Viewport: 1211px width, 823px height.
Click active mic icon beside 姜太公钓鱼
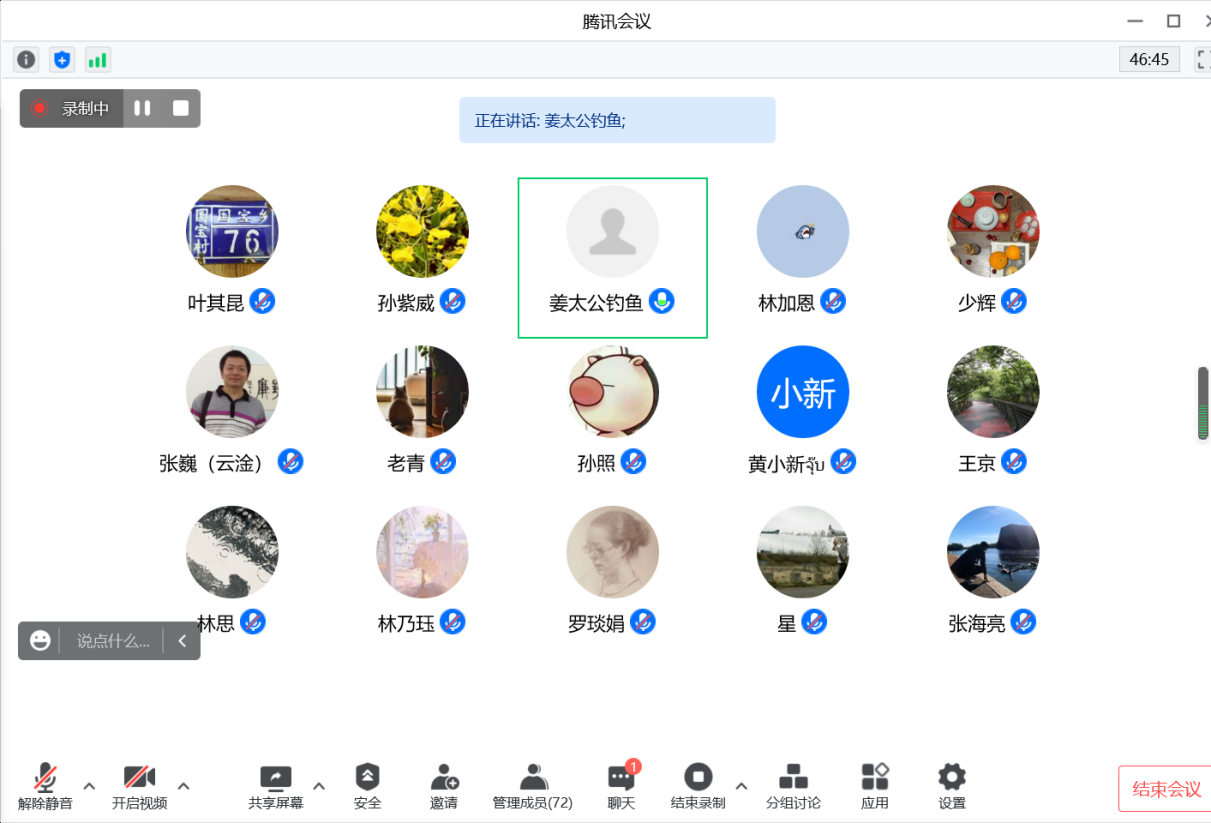(x=661, y=300)
